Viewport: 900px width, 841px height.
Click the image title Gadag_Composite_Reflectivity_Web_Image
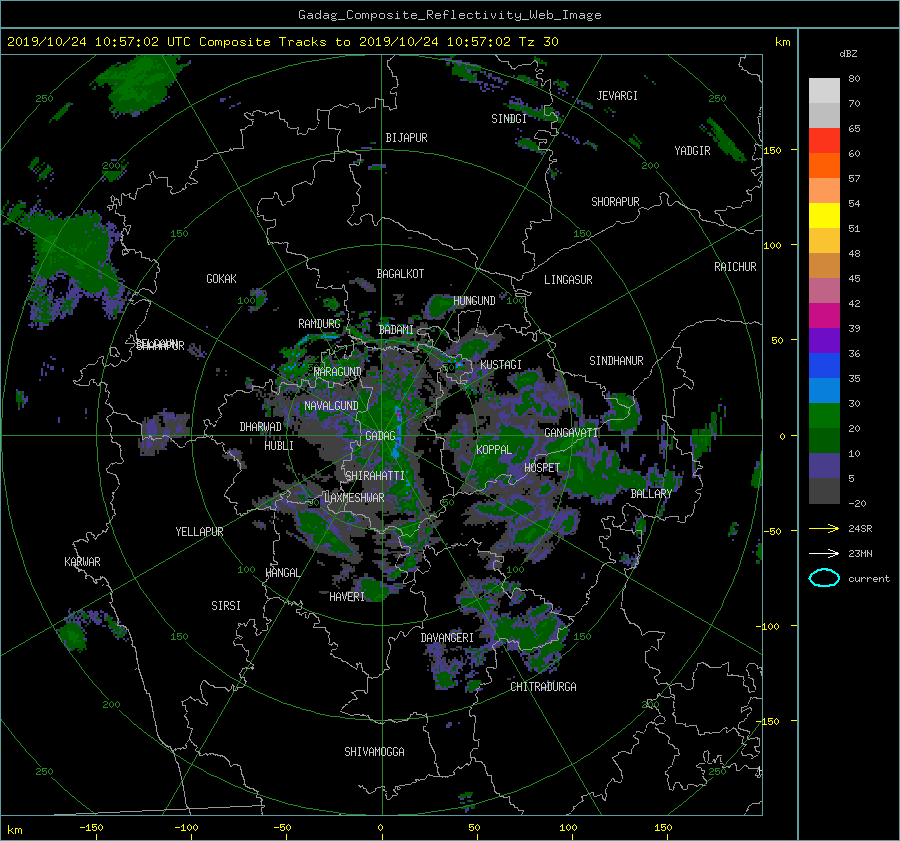click(x=449, y=15)
